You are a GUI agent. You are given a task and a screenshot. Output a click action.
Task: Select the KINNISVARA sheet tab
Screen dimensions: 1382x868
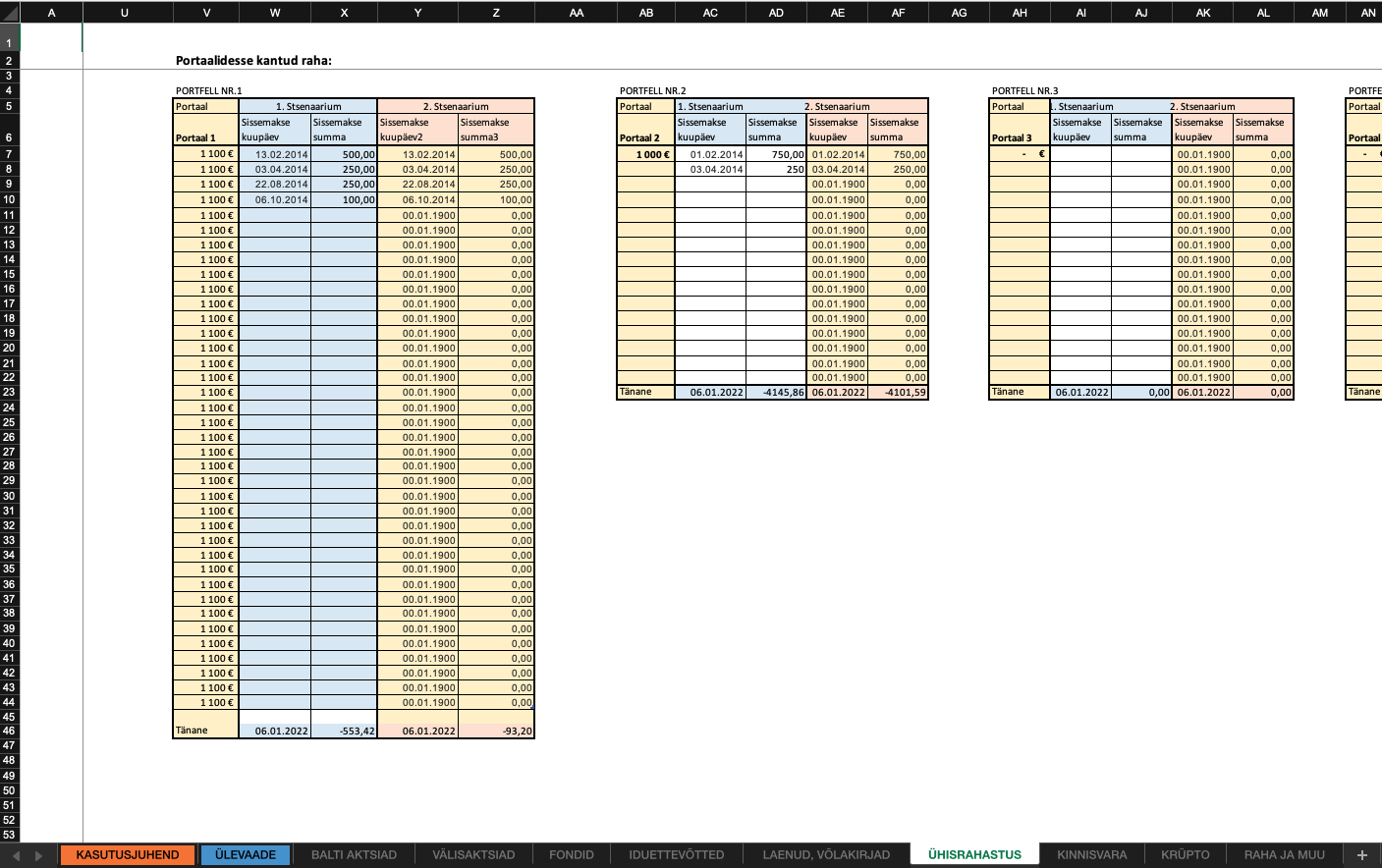click(x=1092, y=855)
